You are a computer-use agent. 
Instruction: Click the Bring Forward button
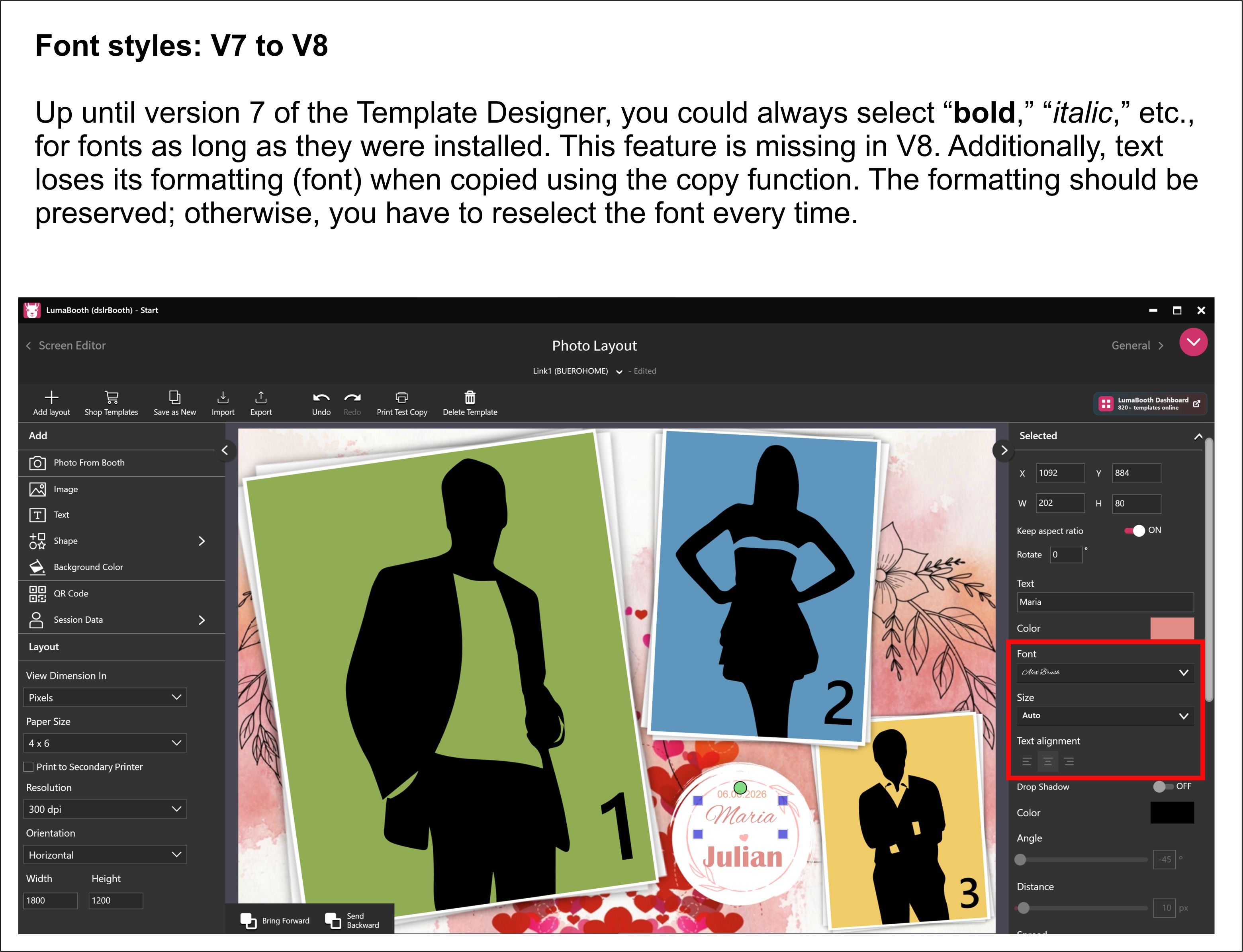coord(275,920)
